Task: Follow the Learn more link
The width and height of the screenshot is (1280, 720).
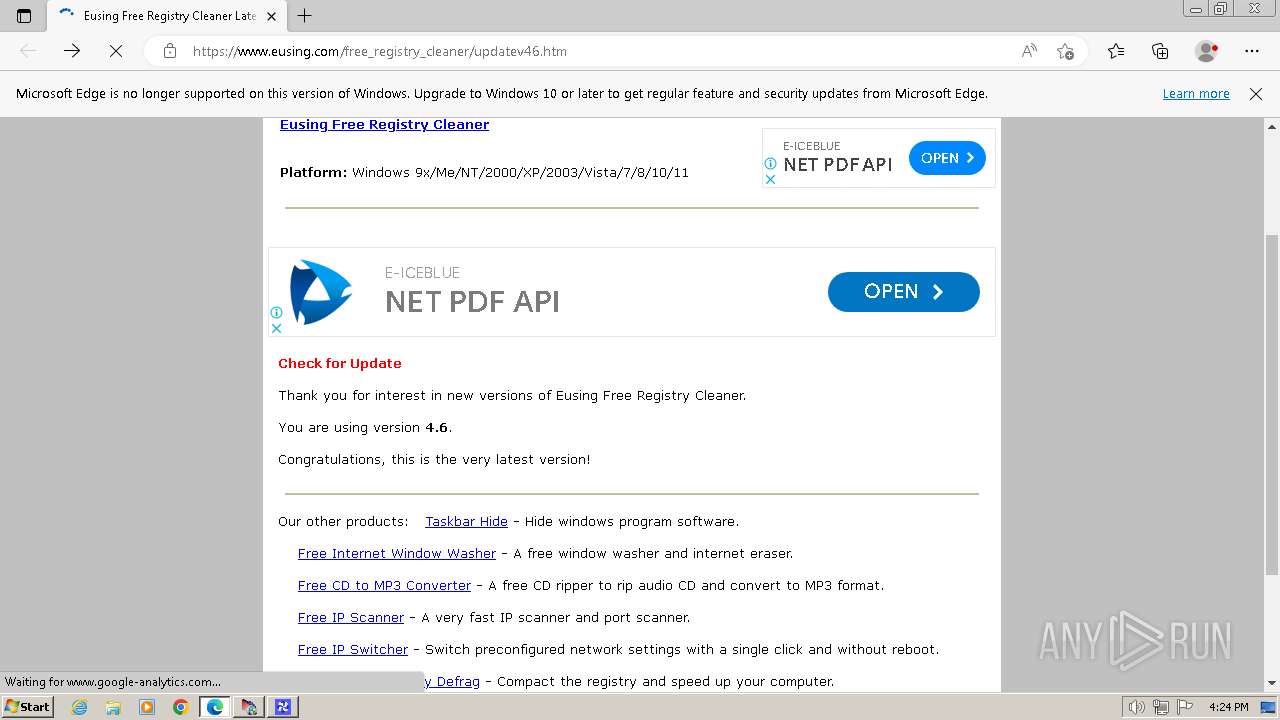Action: click(1196, 94)
